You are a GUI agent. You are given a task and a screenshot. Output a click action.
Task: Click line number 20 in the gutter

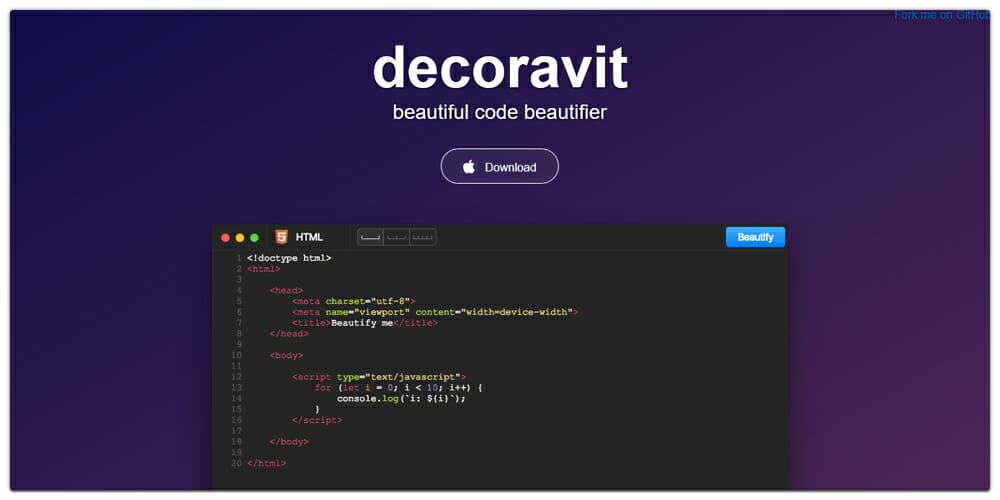click(x=236, y=464)
